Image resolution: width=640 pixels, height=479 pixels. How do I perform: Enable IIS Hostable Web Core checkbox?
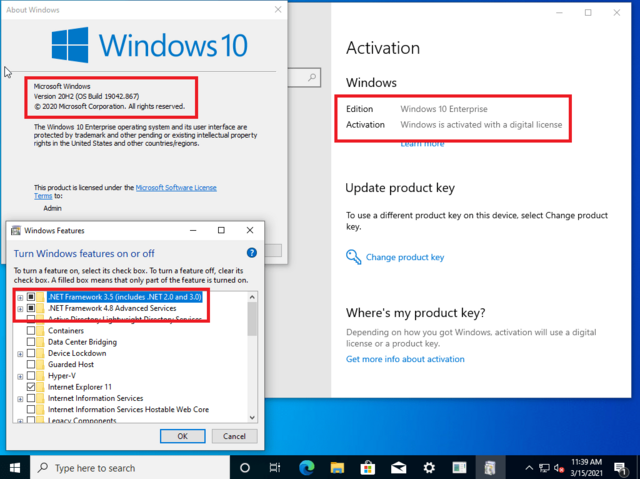point(31,409)
